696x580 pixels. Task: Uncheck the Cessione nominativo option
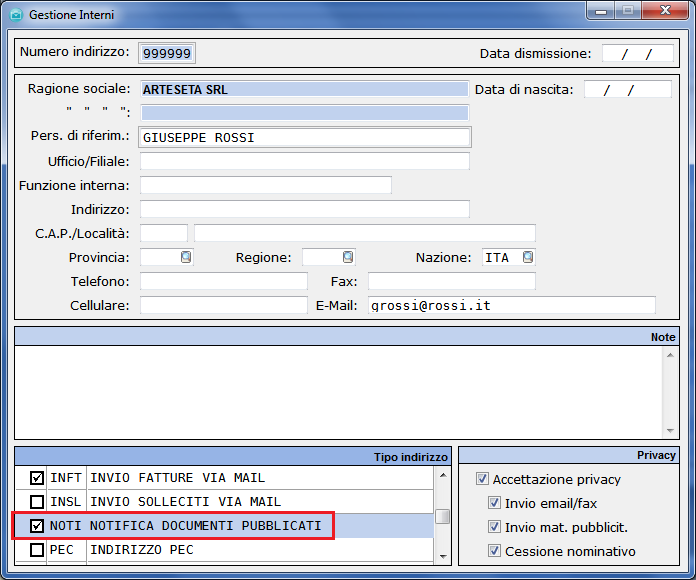click(495, 551)
